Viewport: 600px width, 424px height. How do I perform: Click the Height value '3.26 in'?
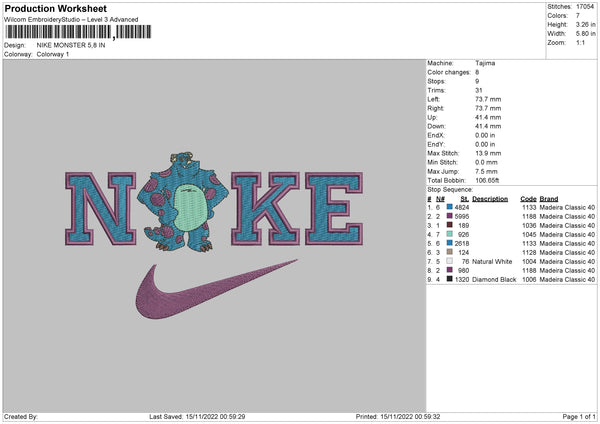(585, 24)
